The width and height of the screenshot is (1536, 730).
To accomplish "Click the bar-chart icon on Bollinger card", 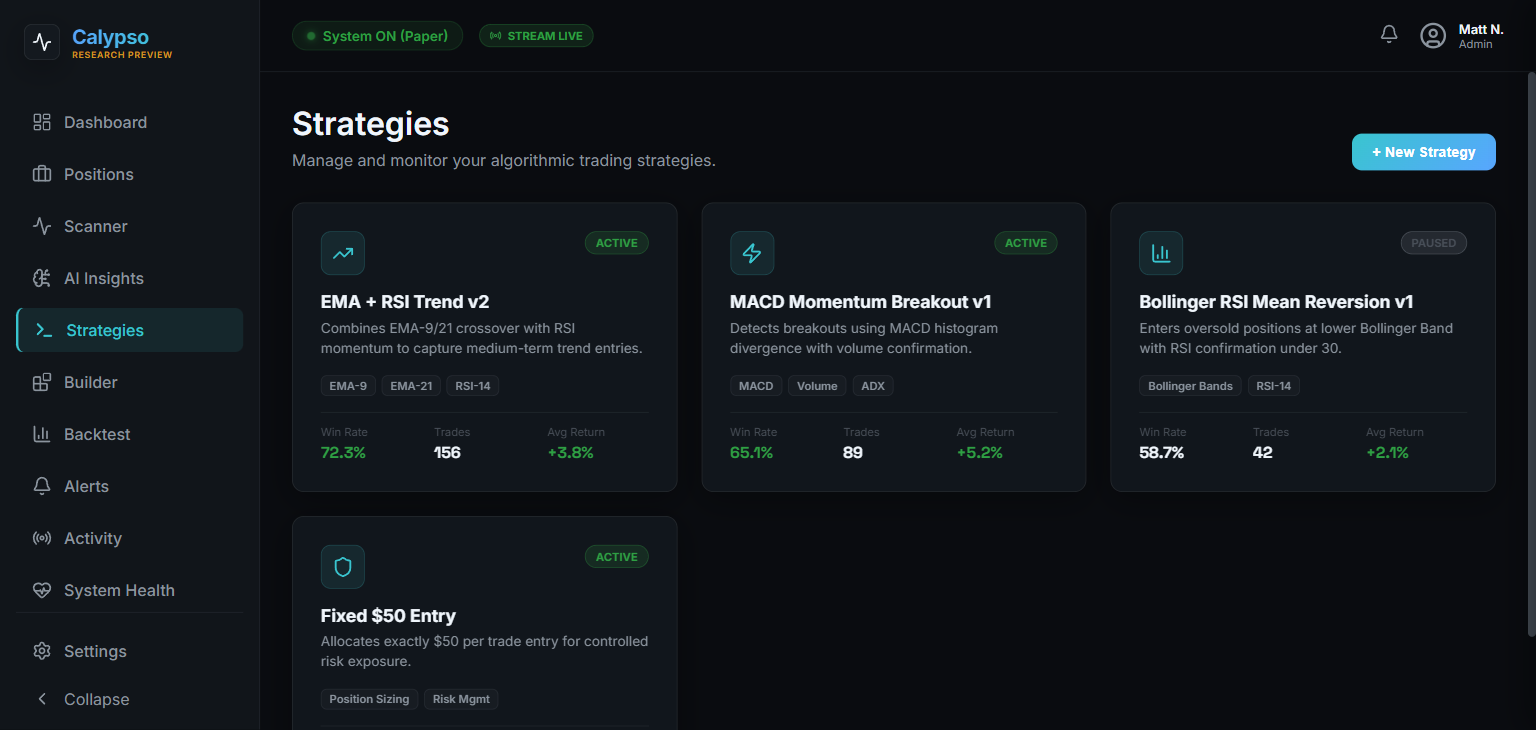I will coord(1160,253).
